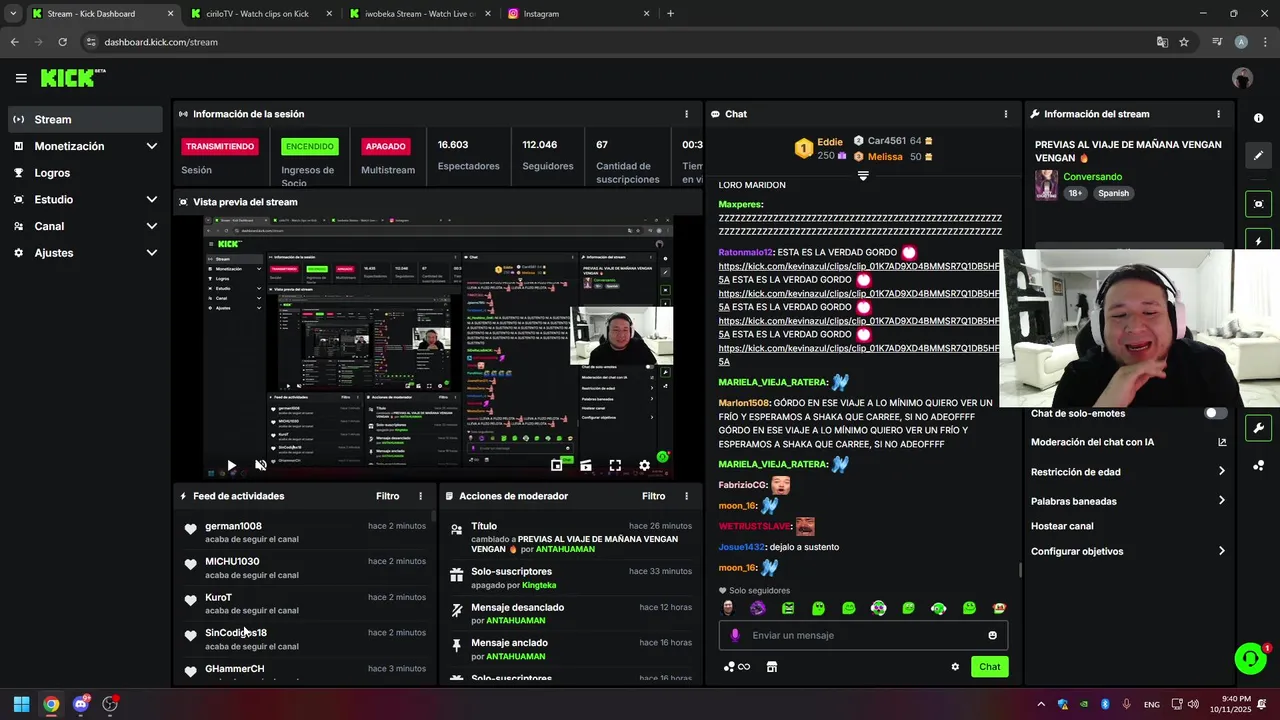Open Filtro in Feed de actividades
The height and width of the screenshot is (720, 1280).
pos(387,496)
